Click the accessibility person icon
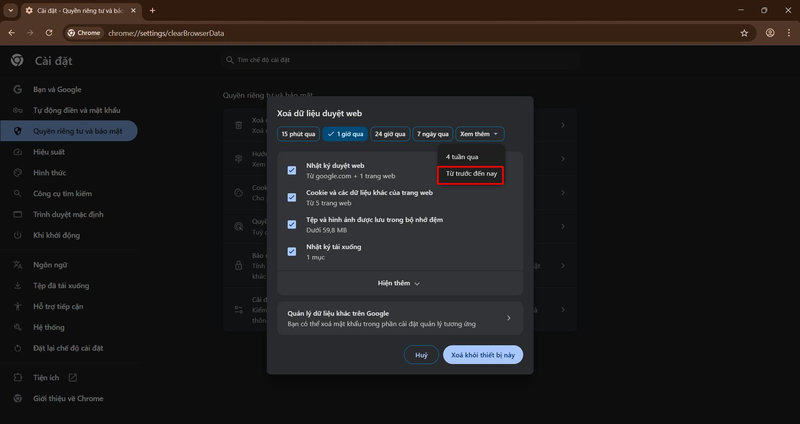The image size is (800, 424). click(x=18, y=307)
